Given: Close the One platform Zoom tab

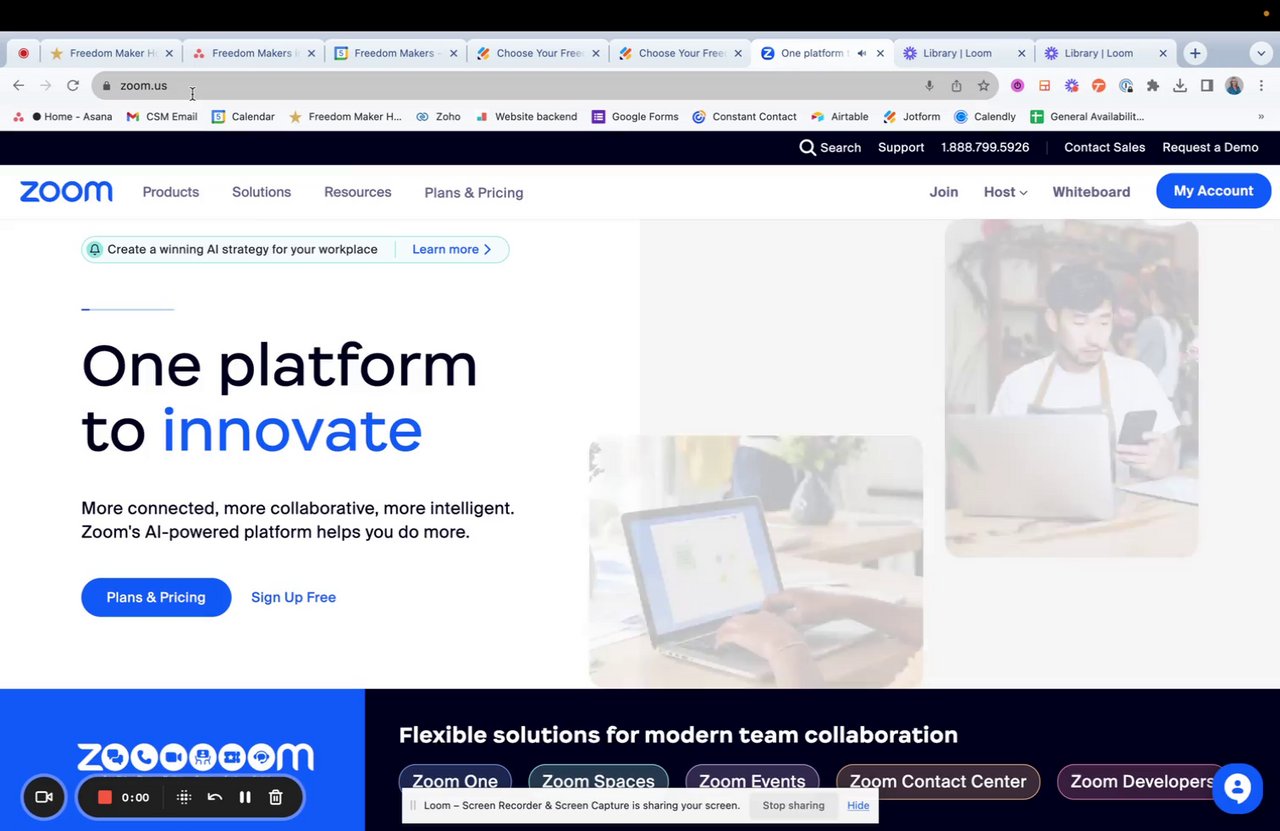Looking at the screenshot, I should pyautogui.click(x=880, y=53).
